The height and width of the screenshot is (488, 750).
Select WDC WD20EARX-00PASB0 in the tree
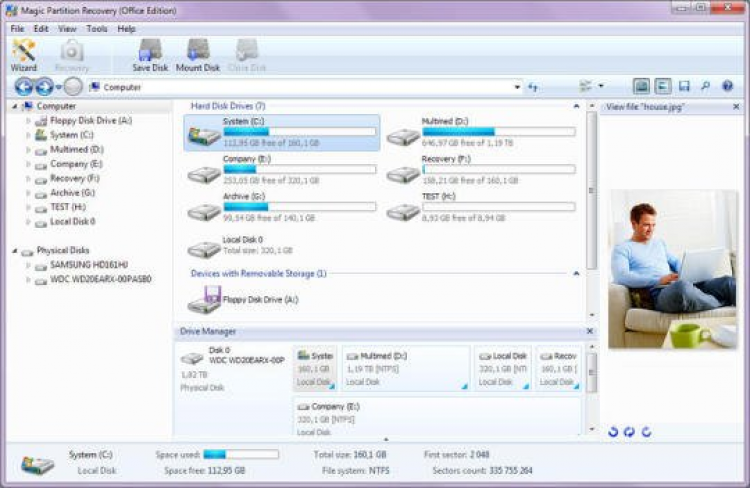pyautogui.click(x=100, y=279)
